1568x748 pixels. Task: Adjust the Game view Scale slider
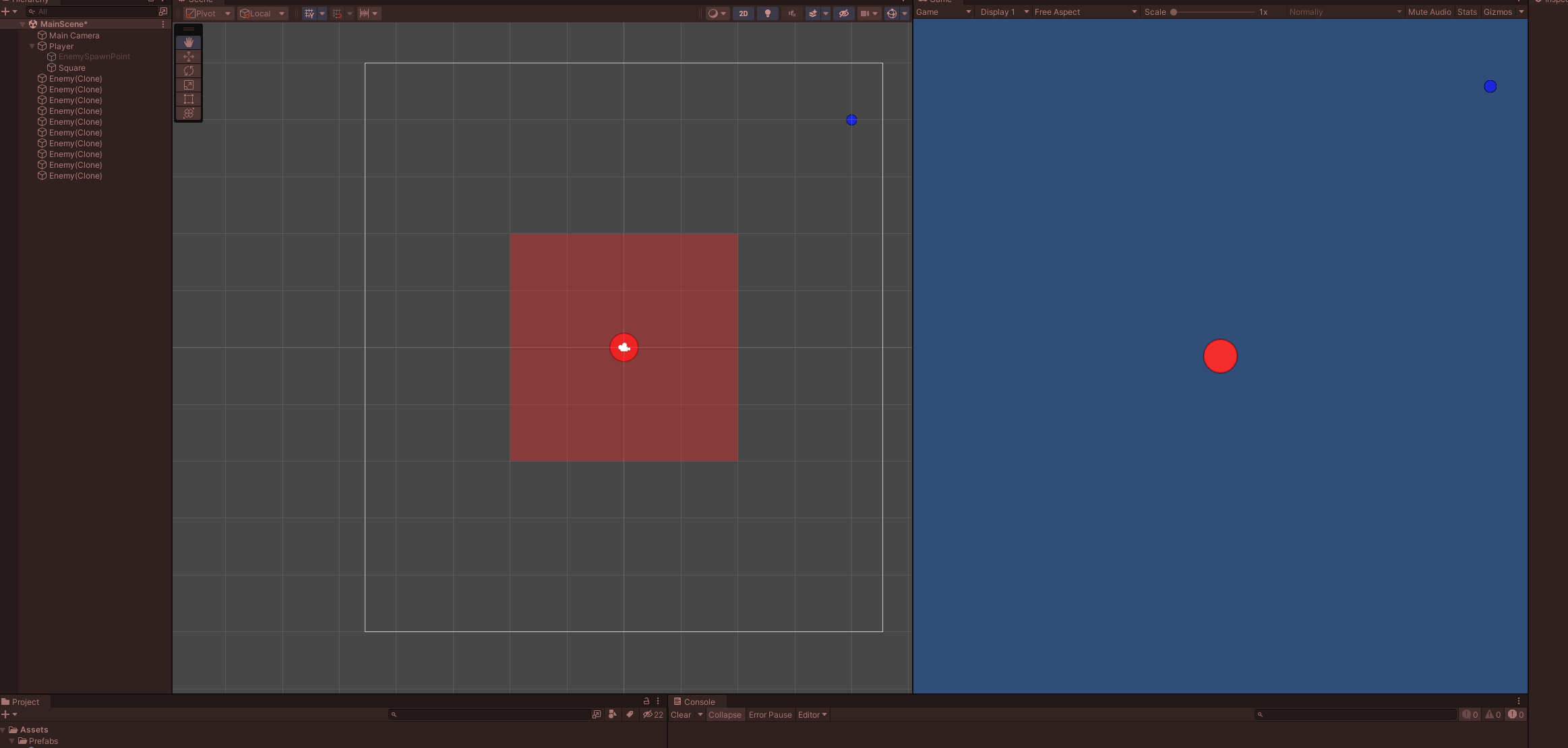[1213, 12]
